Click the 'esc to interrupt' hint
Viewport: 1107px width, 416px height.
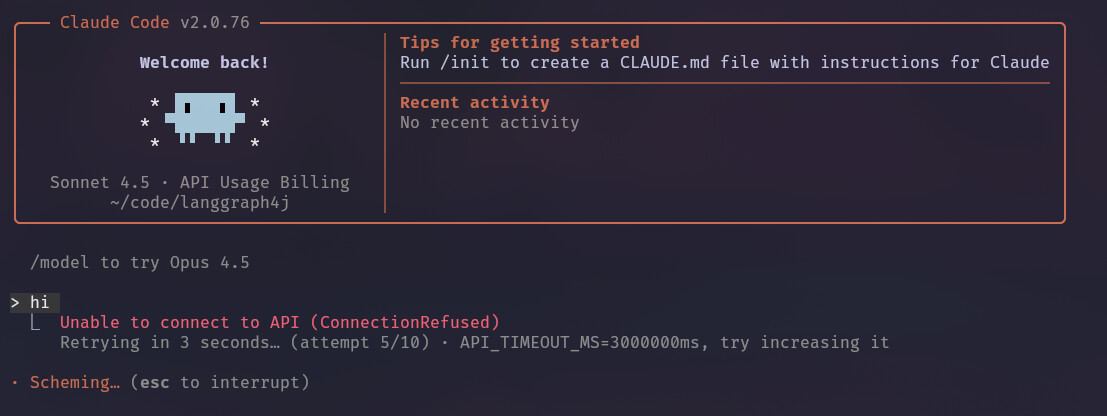click(x=220, y=383)
